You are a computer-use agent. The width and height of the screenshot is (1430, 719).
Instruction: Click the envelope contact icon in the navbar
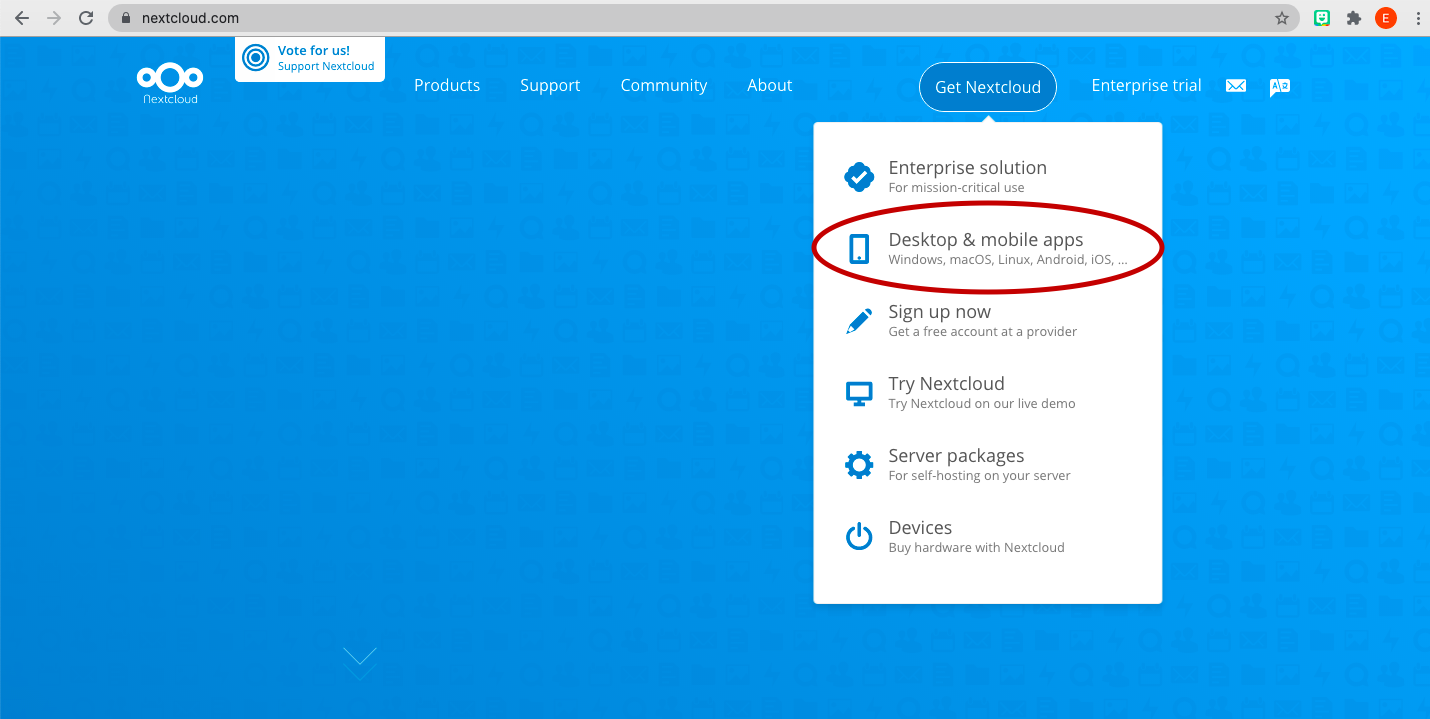coord(1236,86)
